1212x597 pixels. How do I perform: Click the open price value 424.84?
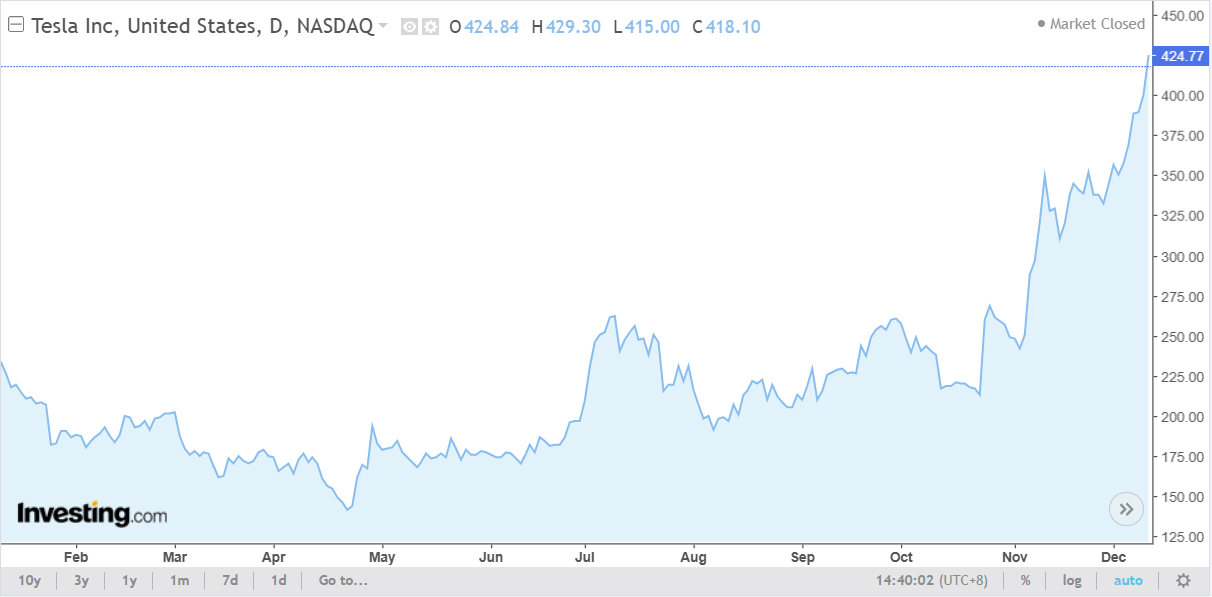[491, 27]
